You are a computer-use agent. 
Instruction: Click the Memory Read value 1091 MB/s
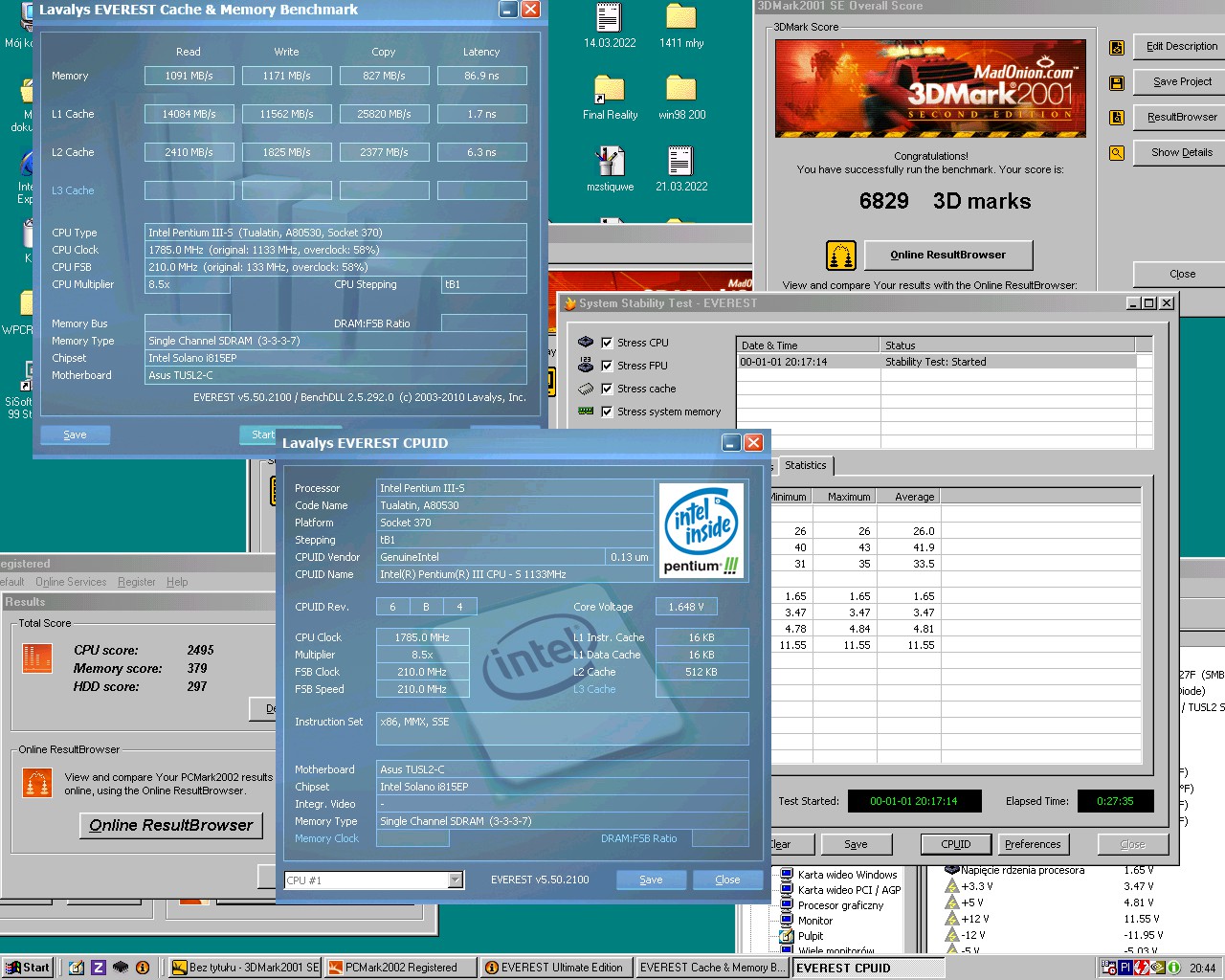coord(189,76)
